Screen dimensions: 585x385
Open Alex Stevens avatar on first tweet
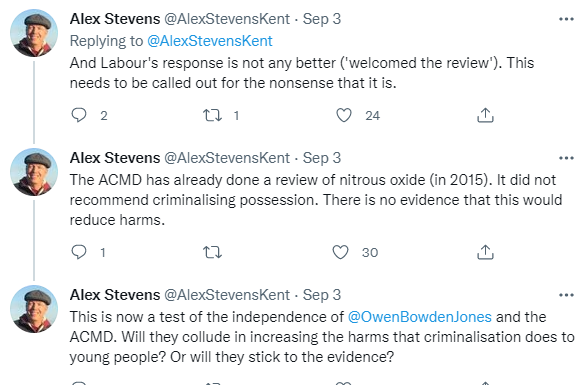pos(34,33)
